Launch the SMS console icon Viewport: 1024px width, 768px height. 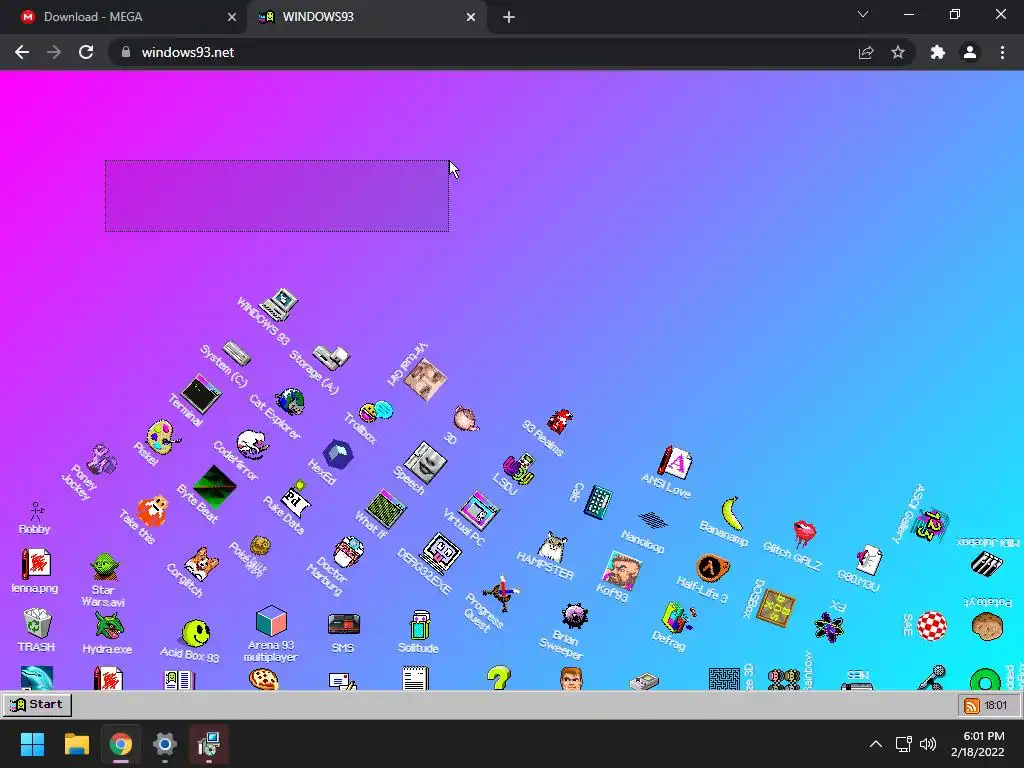(x=344, y=624)
